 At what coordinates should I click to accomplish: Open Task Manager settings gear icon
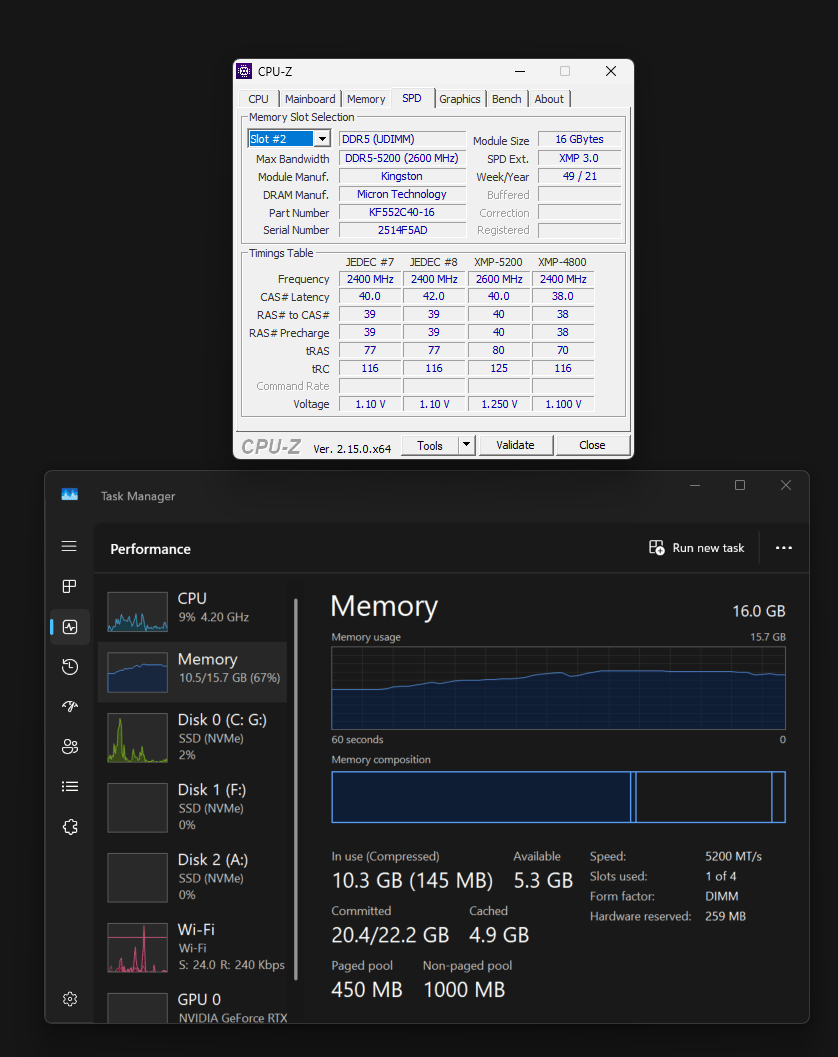70,999
